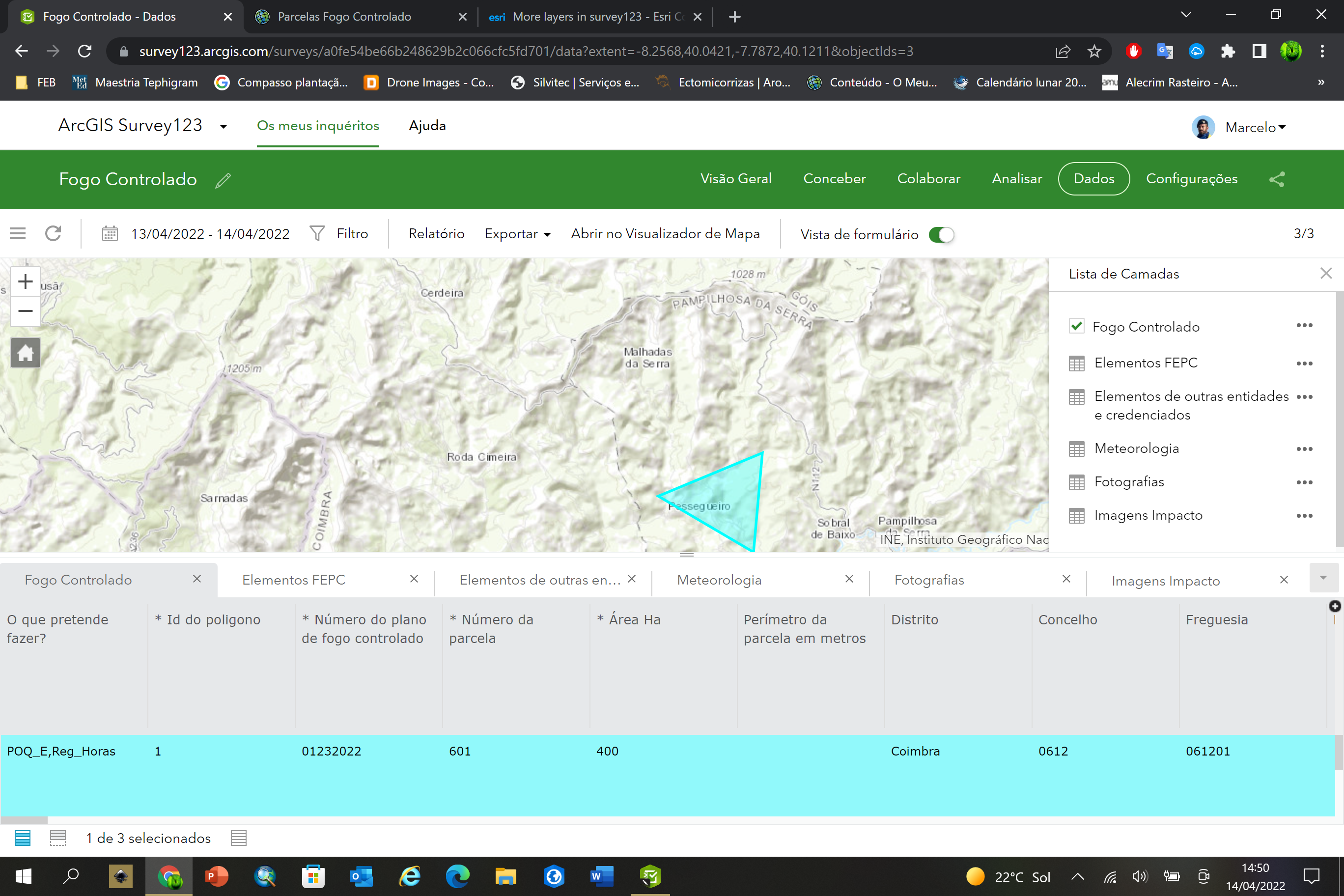Click the home extent icon on map
The image size is (1344, 896).
click(x=25, y=353)
